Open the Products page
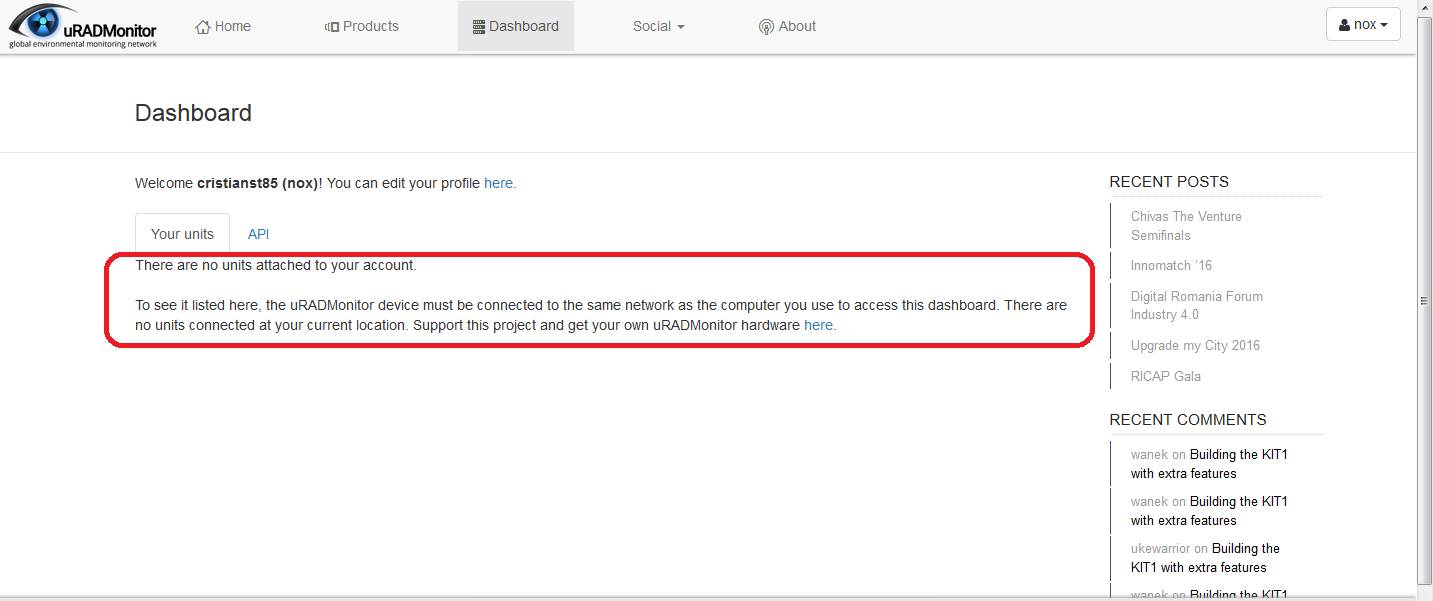Screen dimensions: 1433x601 [362, 26]
